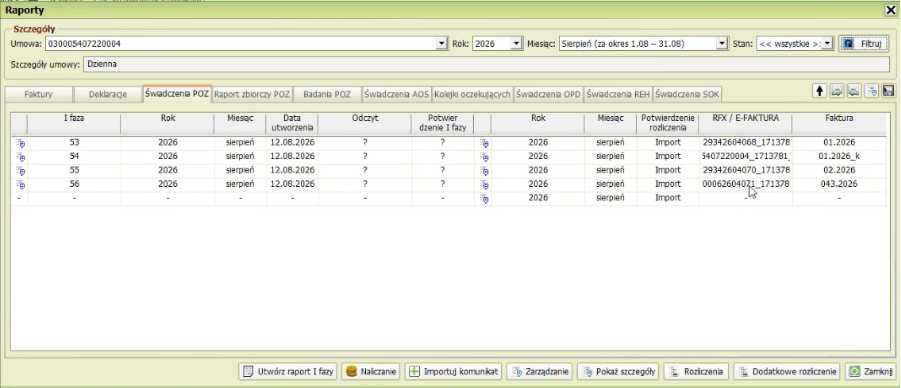The image size is (901, 388).
Task: Click the report icon at the start of row 56
Action: [x=20, y=185]
